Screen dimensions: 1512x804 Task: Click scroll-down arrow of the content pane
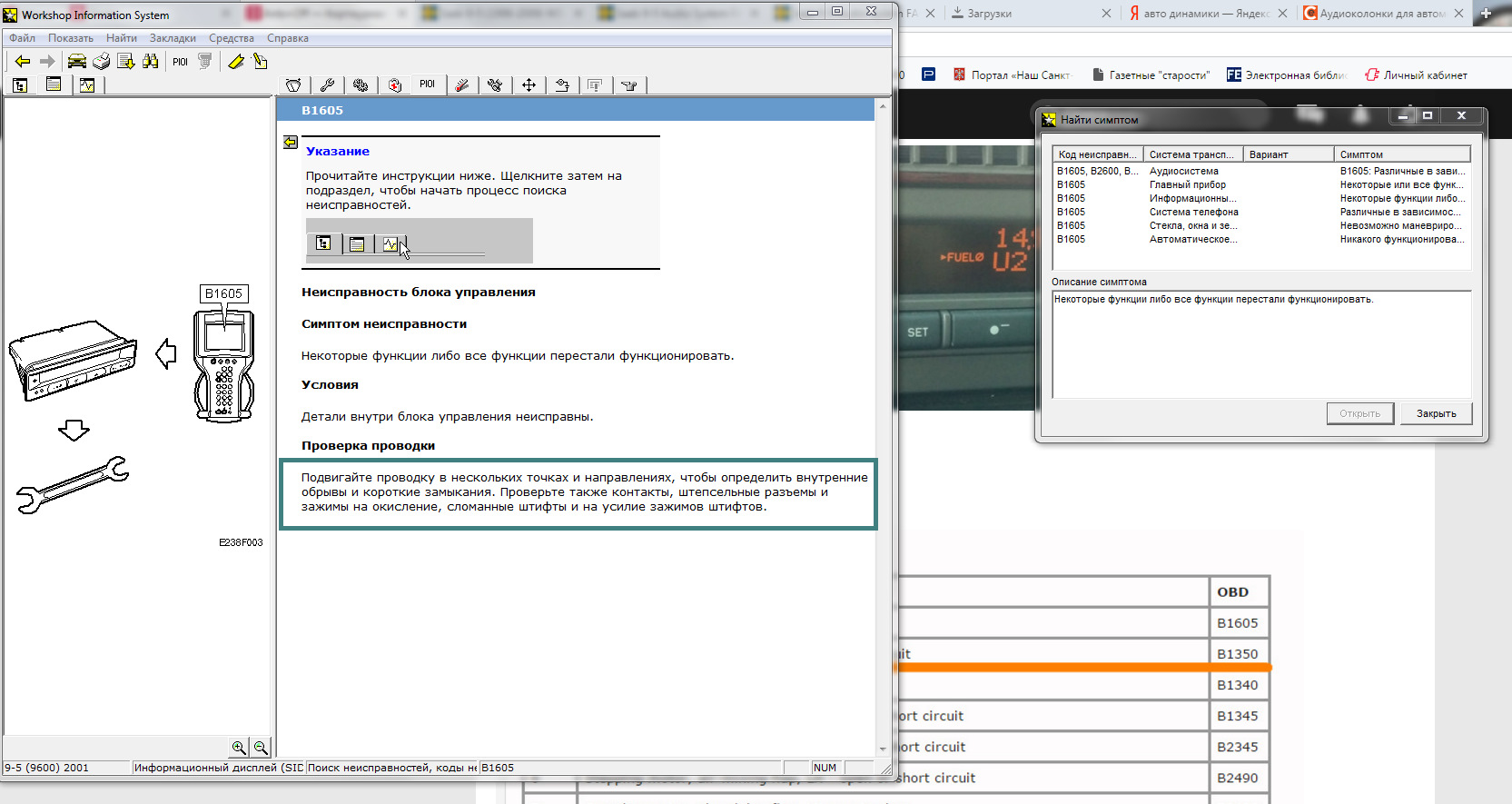click(x=883, y=749)
